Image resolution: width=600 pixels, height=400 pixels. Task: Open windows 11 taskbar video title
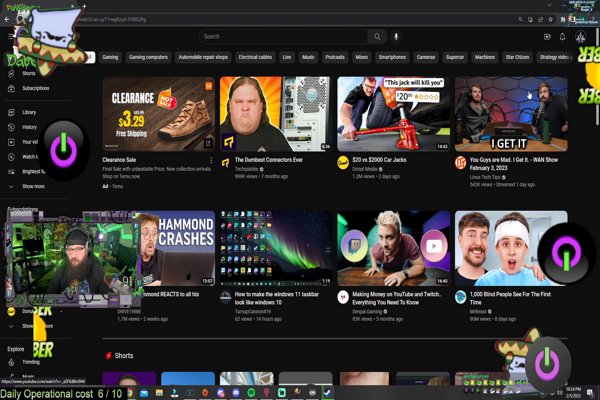click(277, 298)
